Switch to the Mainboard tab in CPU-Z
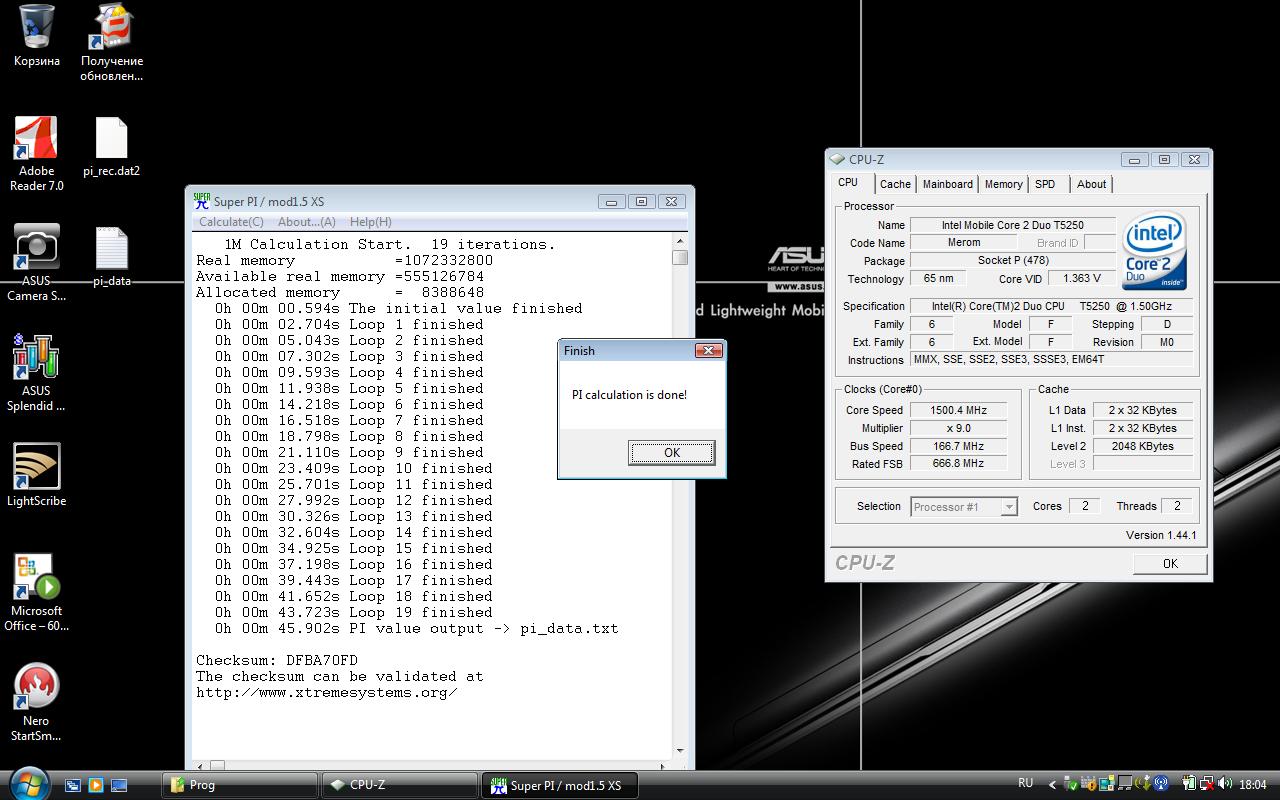The width and height of the screenshot is (1280, 800). [x=947, y=184]
